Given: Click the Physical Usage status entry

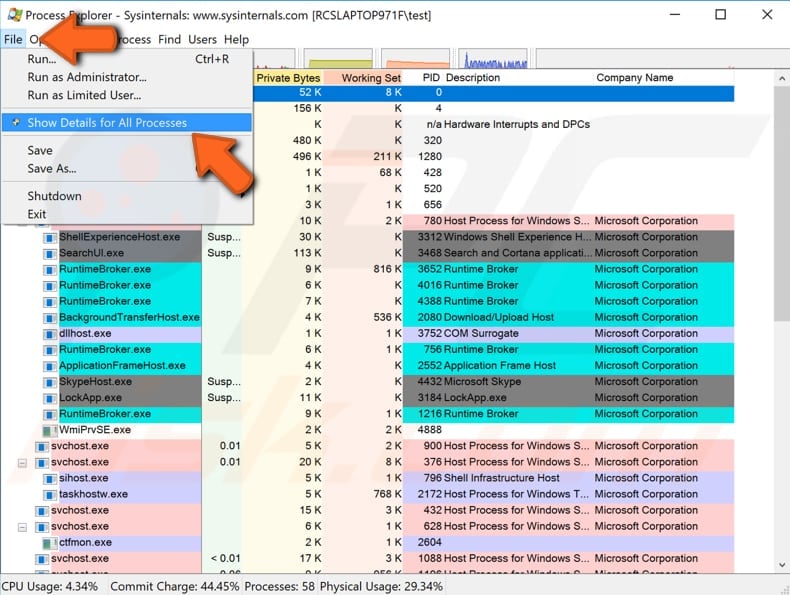Looking at the screenshot, I should tap(381, 586).
